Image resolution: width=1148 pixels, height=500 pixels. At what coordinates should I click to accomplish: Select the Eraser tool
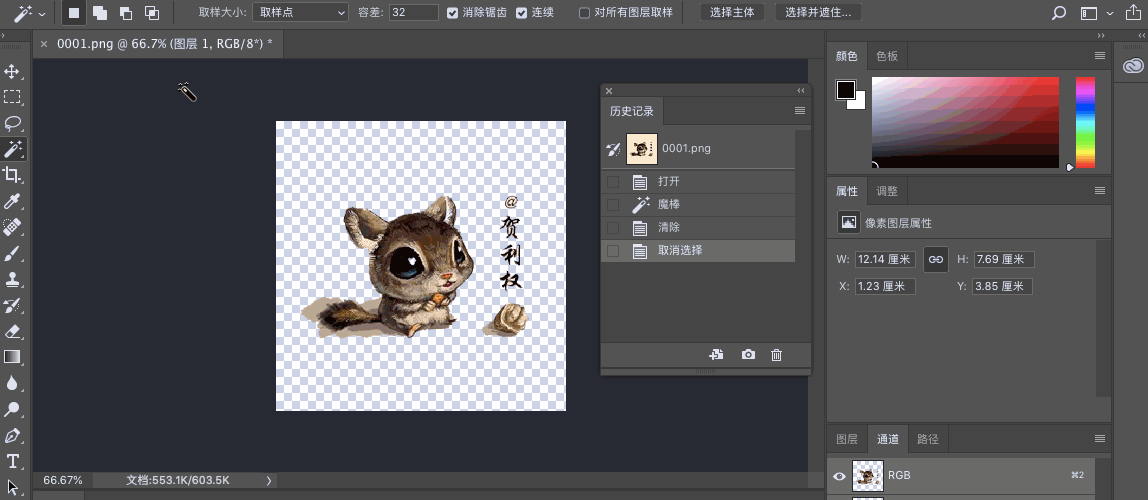point(12,331)
